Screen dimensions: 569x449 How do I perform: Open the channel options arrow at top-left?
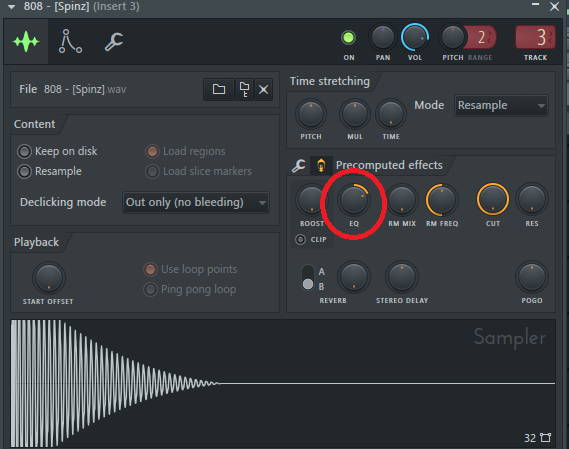click(x=12, y=7)
